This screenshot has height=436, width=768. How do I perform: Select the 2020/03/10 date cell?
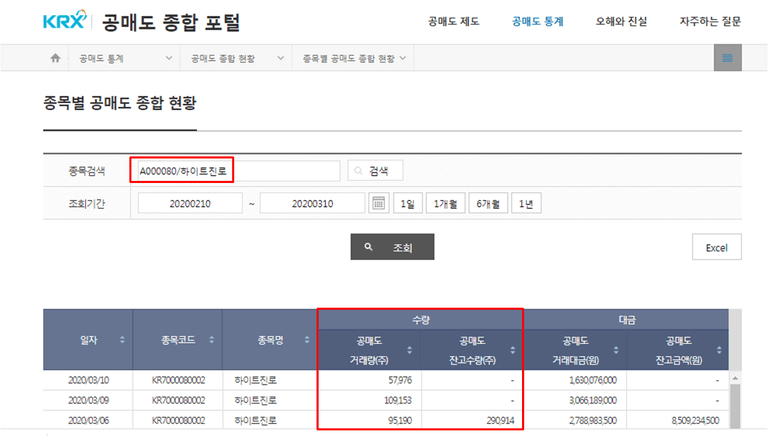point(88,380)
